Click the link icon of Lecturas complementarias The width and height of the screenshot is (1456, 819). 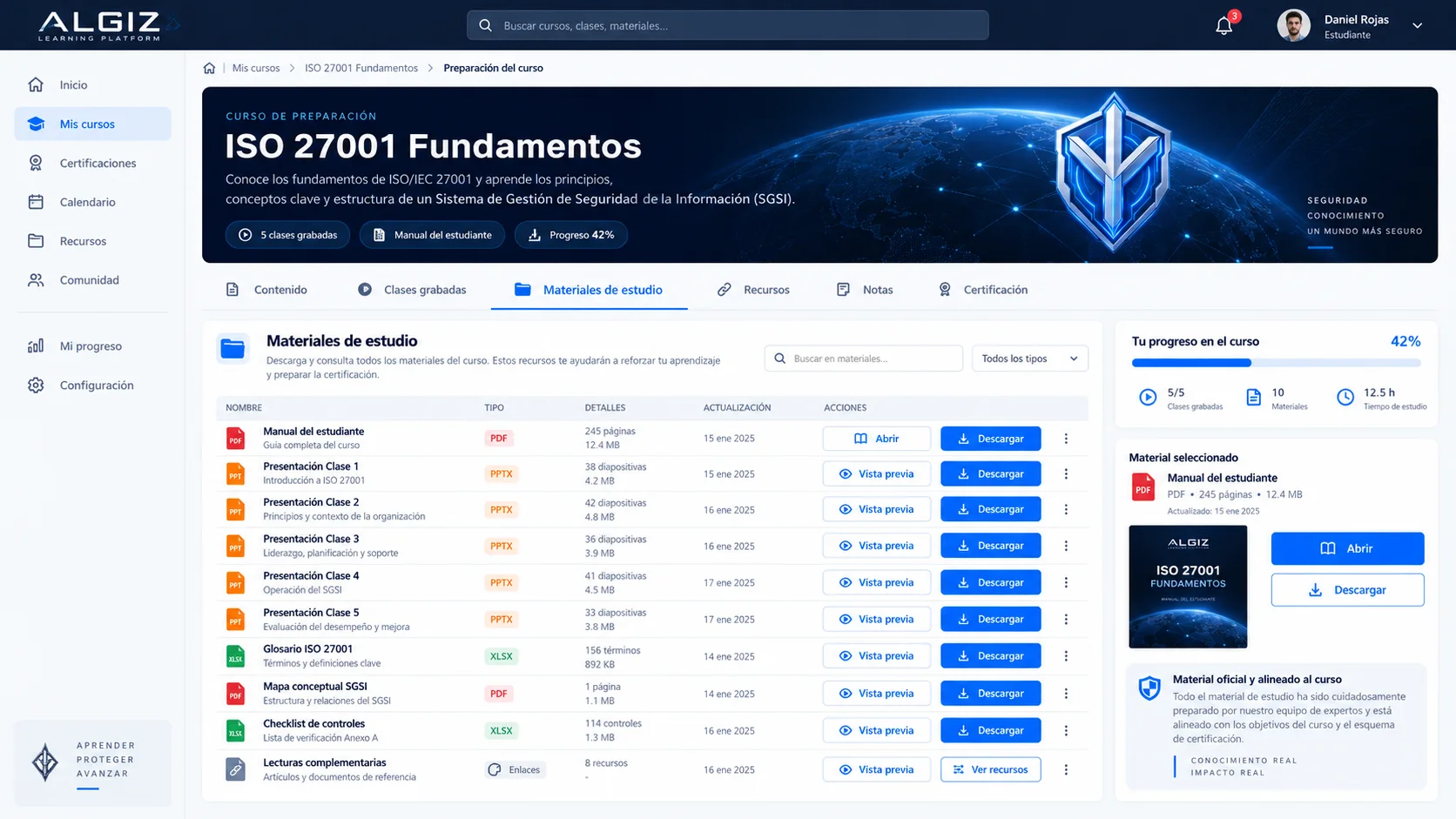pyautogui.click(x=235, y=769)
